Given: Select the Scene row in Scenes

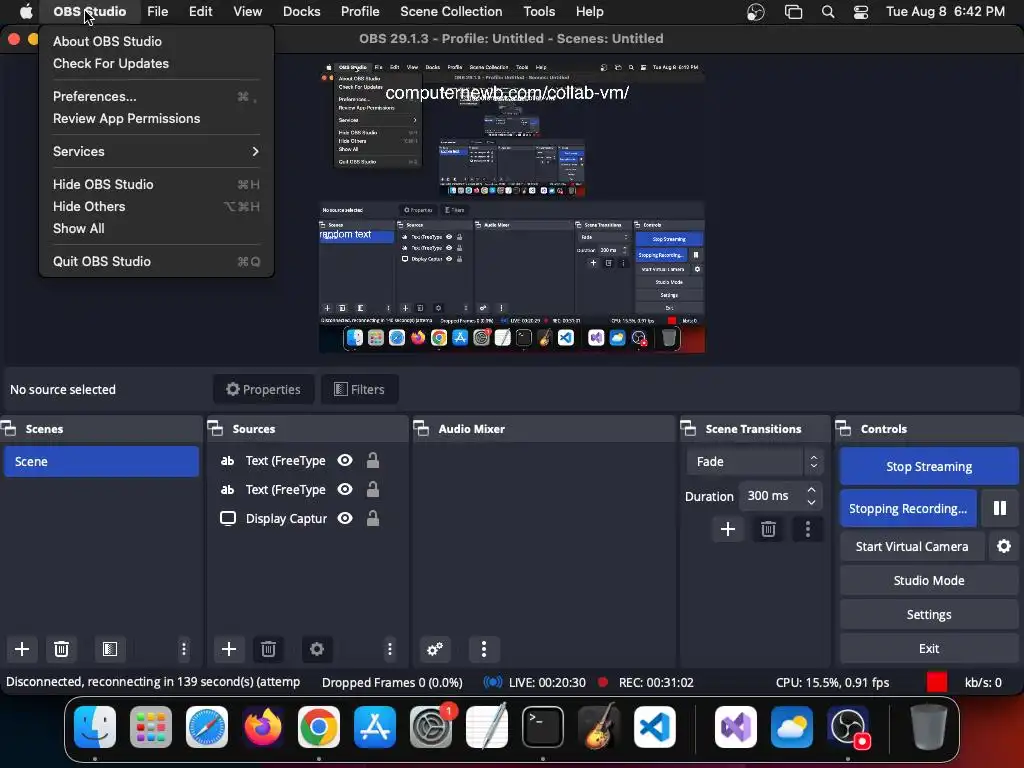Looking at the screenshot, I should coord(101,461).
